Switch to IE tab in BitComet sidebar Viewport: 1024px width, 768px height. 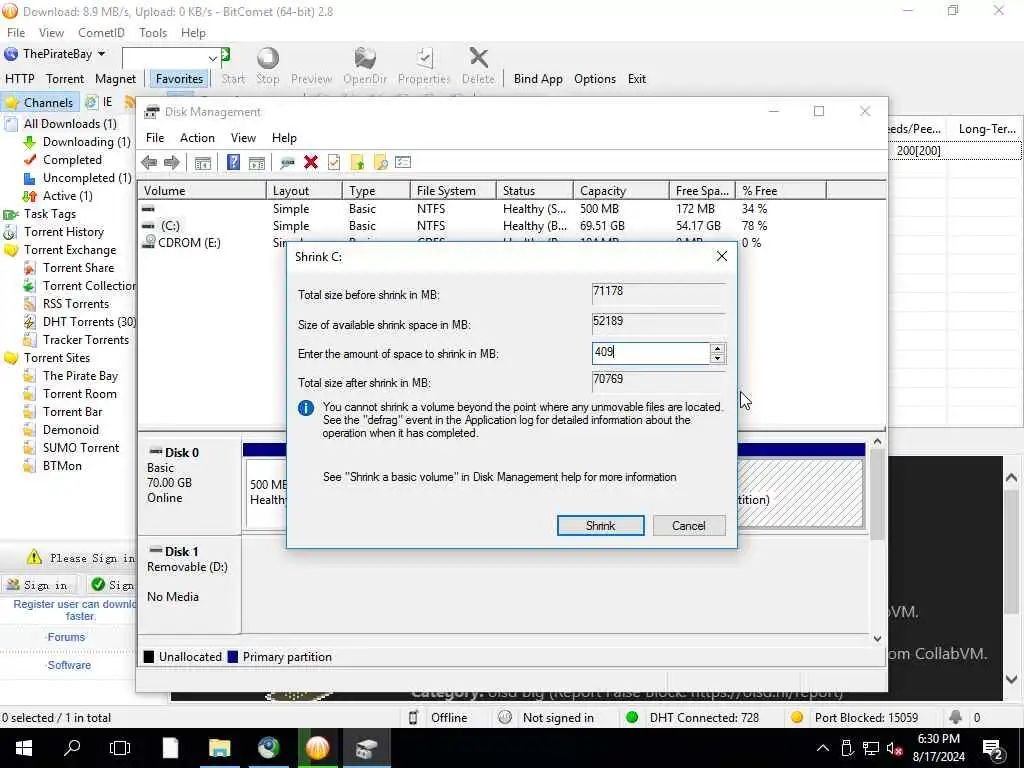point(100,102)
